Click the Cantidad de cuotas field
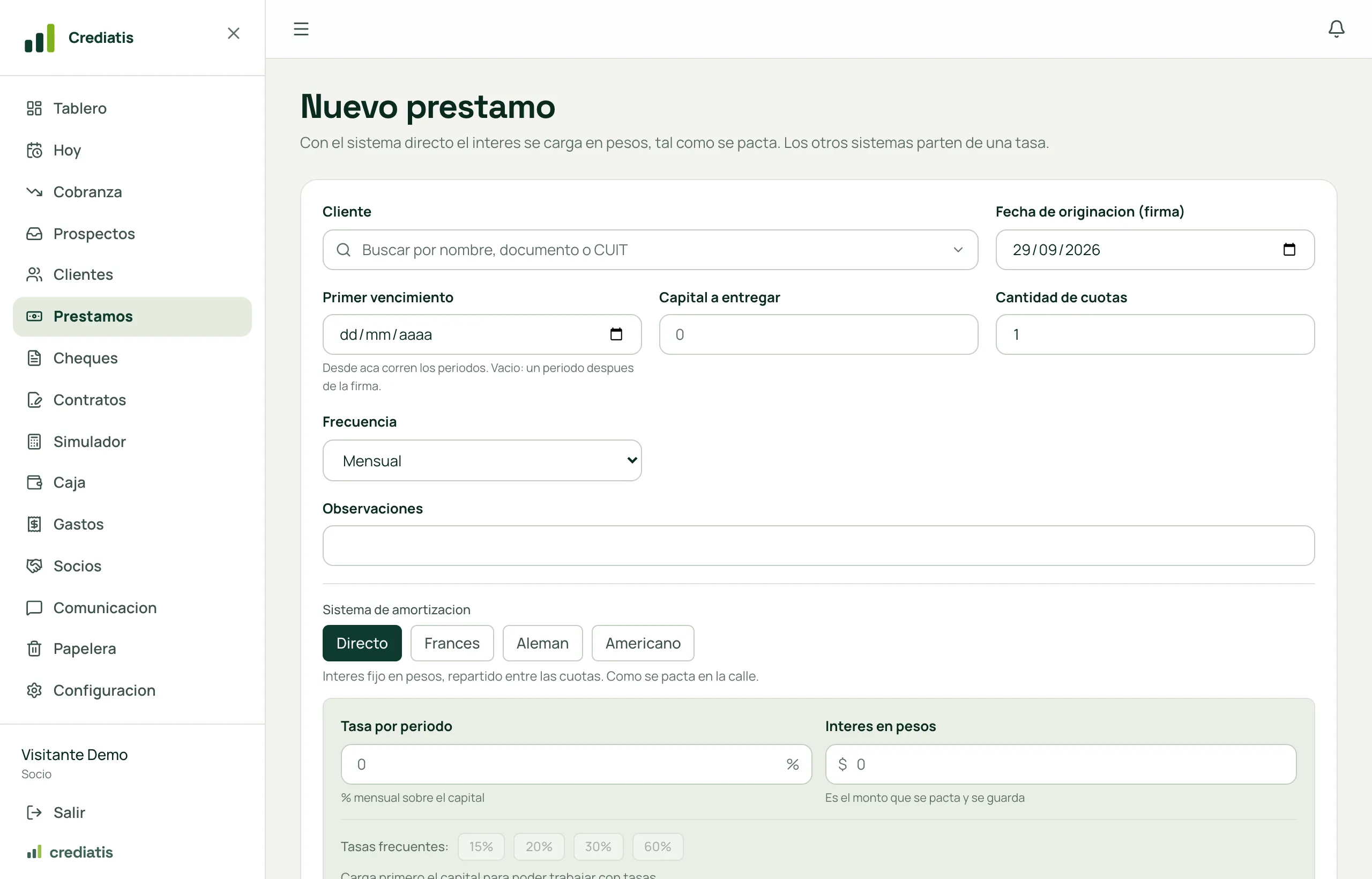 click(x=1155, y=334)
